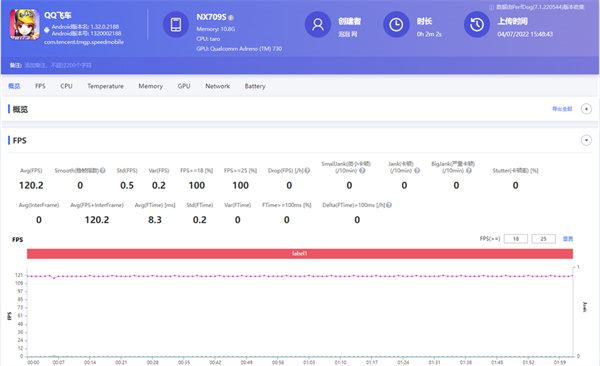The height and width of the screenshot is (366, 600).
Task: Collapse the FPS section with arrow
Action: click(x=586, y=141)
